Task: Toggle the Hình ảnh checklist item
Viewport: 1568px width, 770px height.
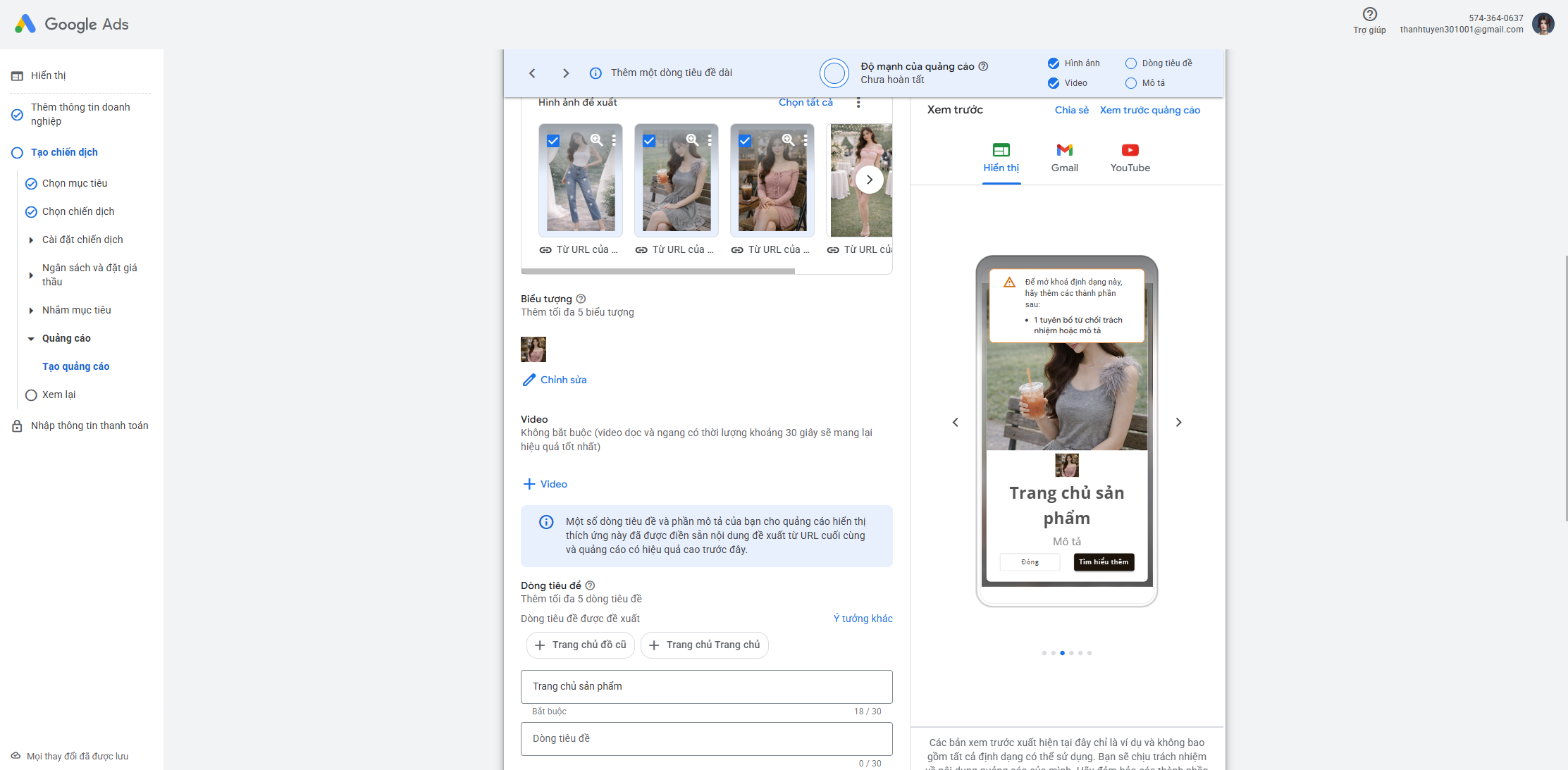Action: tap(1054, 63)
